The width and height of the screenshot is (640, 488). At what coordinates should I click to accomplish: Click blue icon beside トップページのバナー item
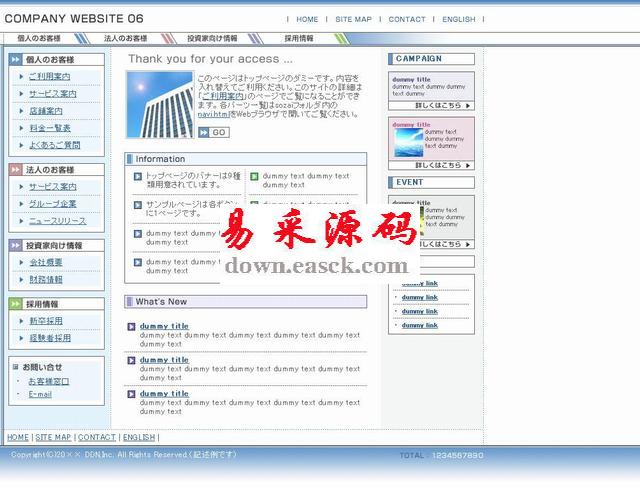pyautogui.click(x=138, y=176)
